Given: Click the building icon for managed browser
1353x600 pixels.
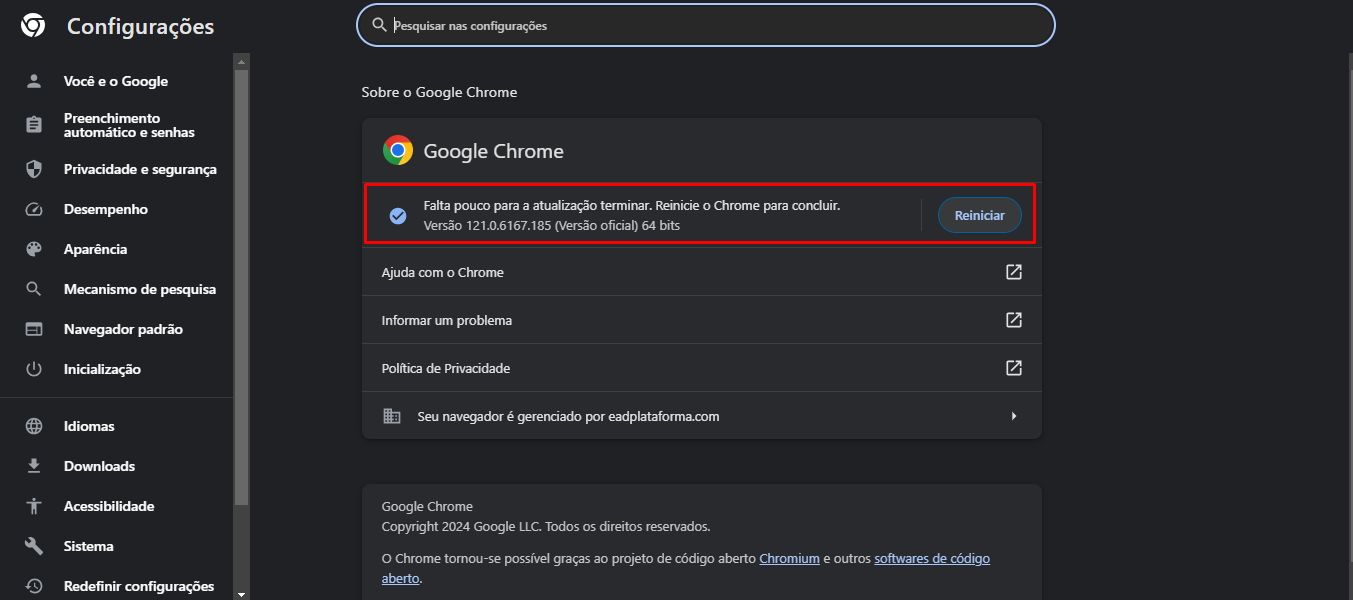Looking at the screenshot, I should click(392, 416).
